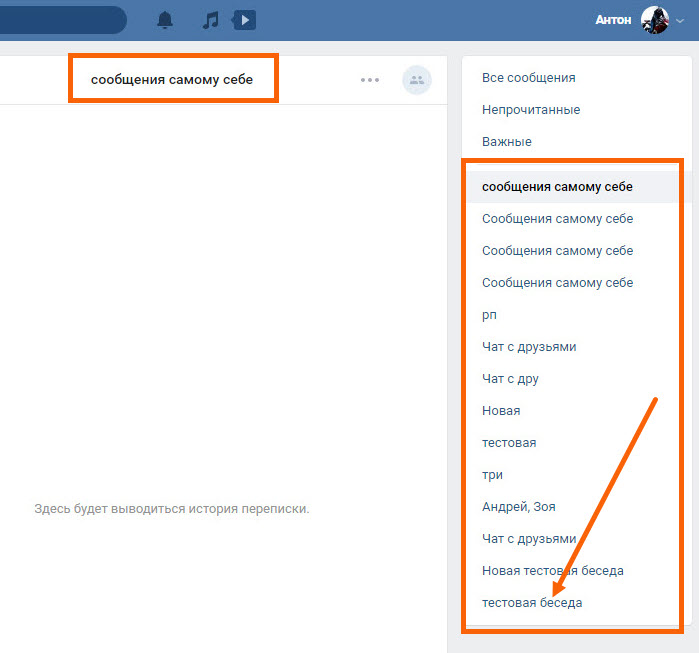
Task: Click the video play icon in top bar
Action: pyautogui.click(x=243, y=20)
